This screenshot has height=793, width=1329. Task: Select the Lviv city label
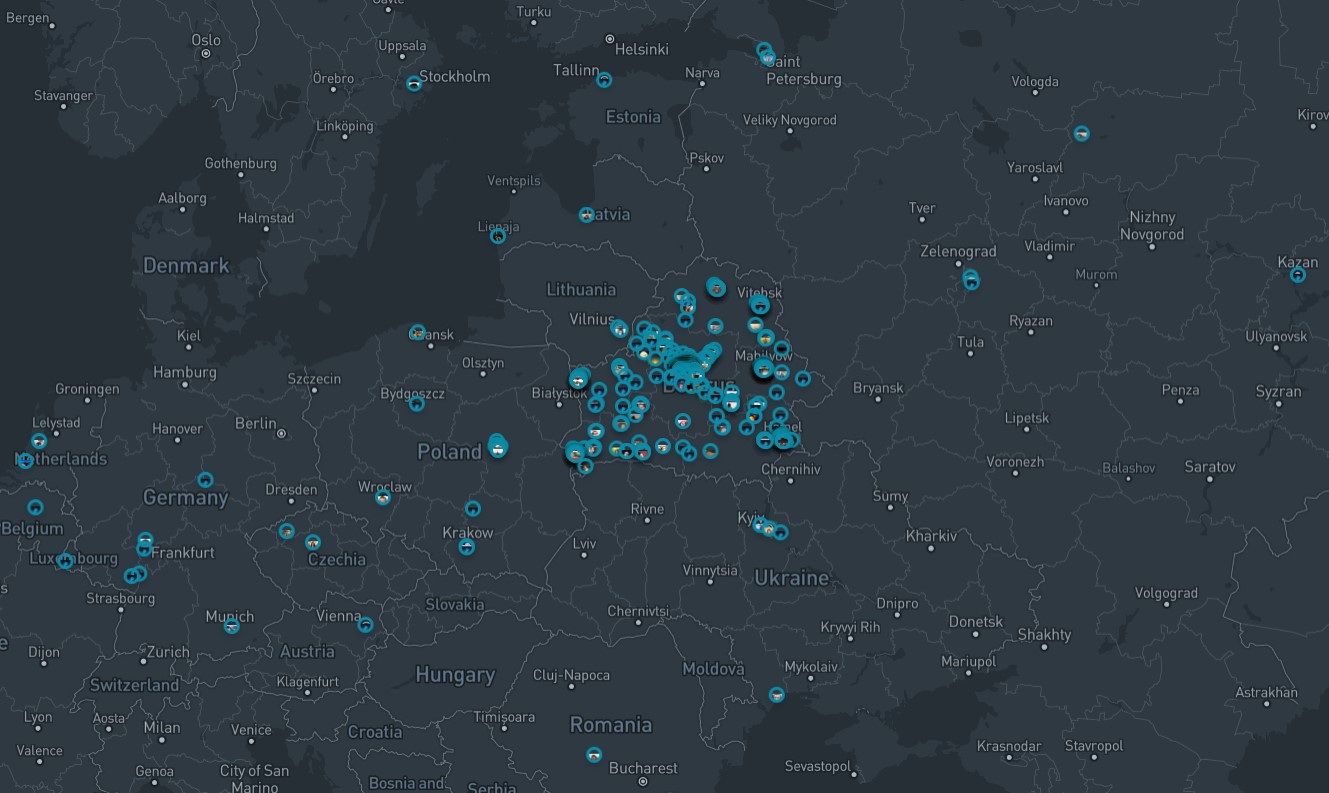pos(584,544)
